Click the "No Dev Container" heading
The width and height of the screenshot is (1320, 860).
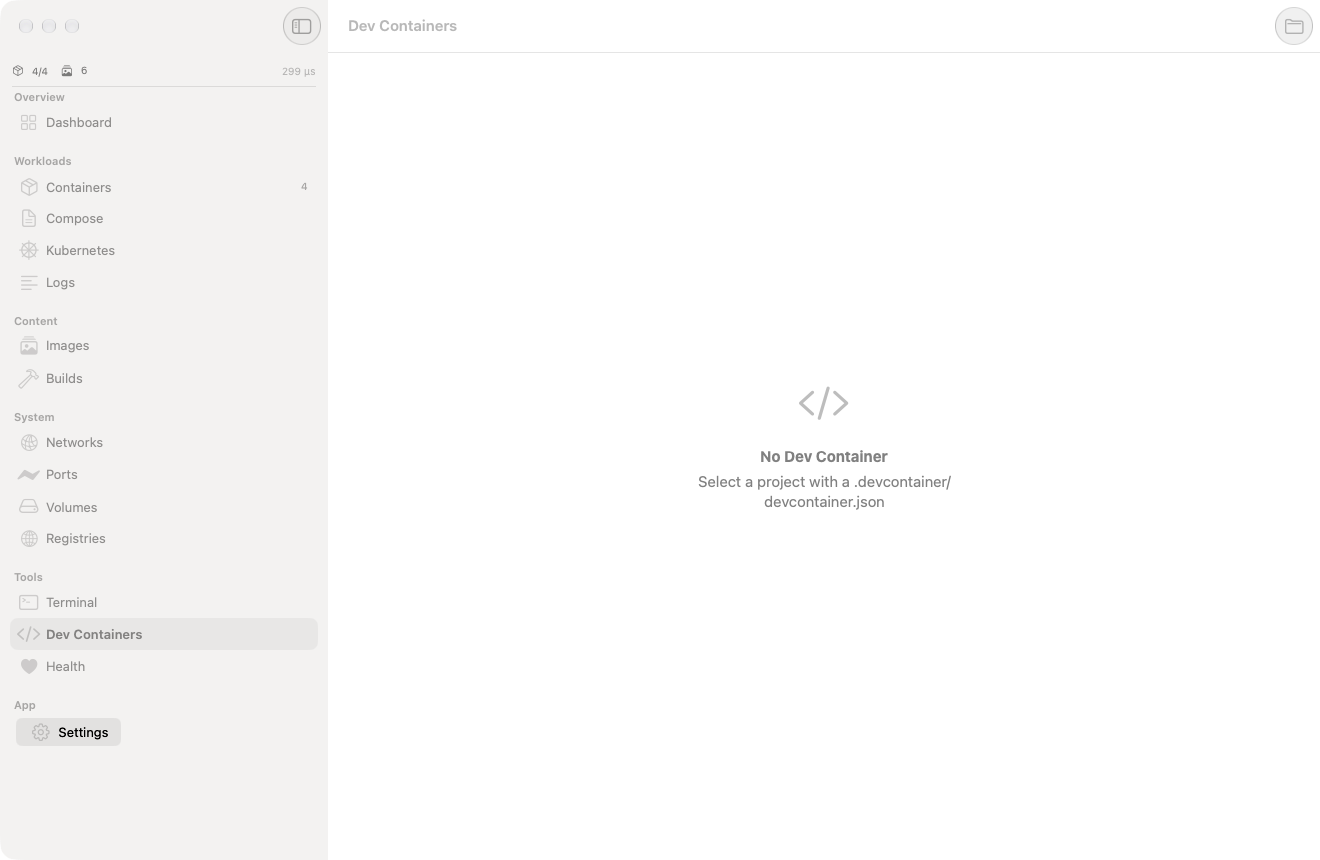point(824,456)
